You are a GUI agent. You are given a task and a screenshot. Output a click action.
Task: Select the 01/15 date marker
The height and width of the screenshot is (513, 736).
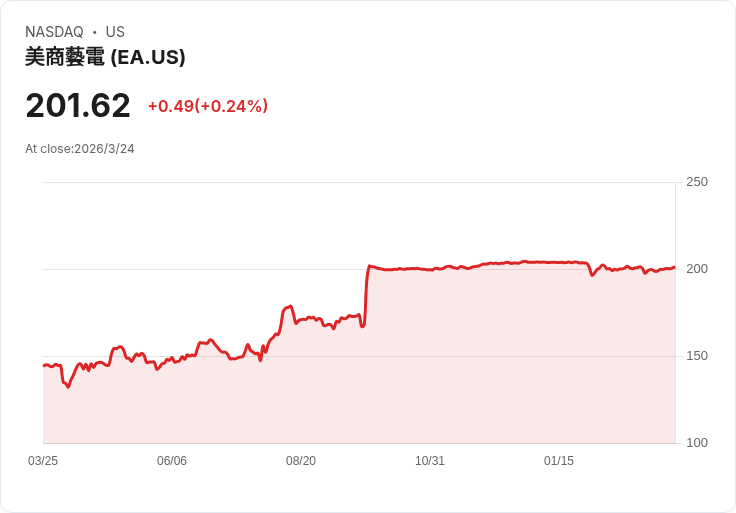[559, 461]
